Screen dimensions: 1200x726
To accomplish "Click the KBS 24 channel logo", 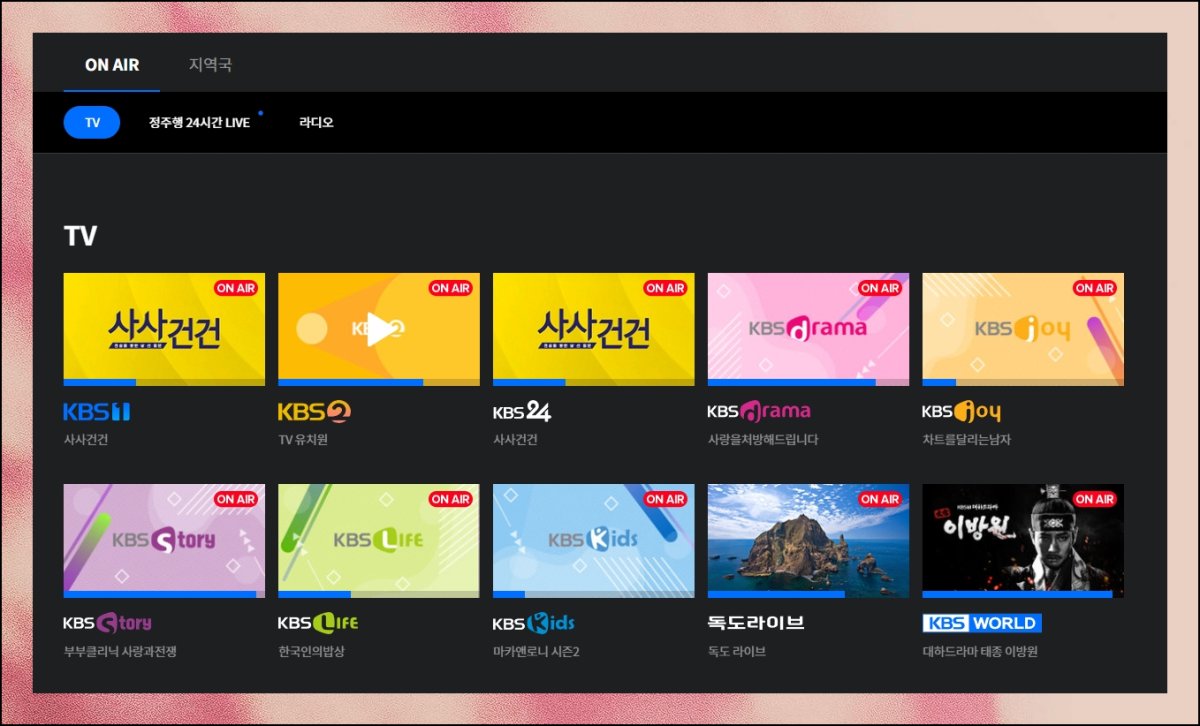I will pyautogui.click(x=522, y=412).
